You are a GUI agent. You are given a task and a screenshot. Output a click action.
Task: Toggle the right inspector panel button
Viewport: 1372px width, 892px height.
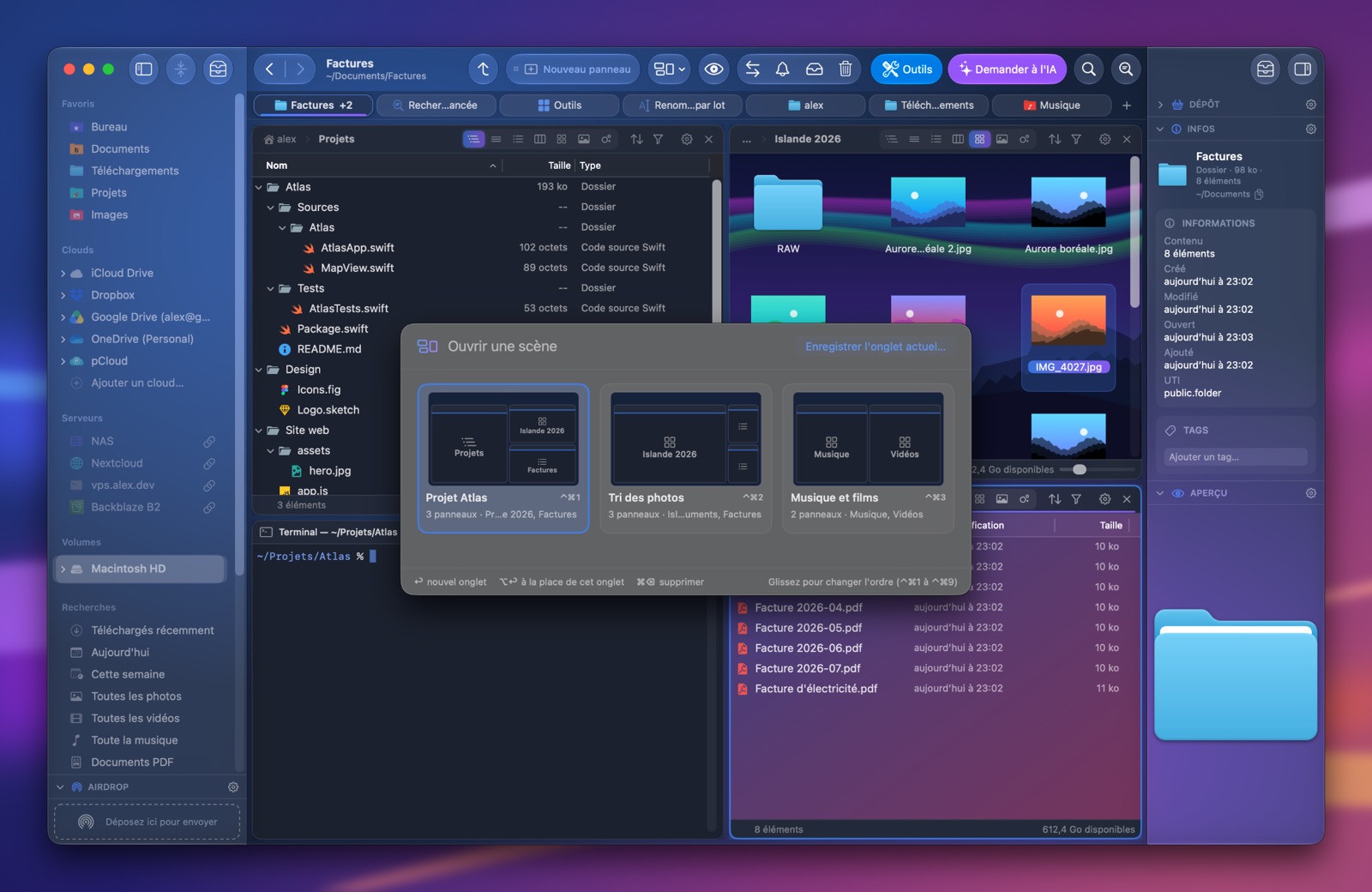(1302, 69)
